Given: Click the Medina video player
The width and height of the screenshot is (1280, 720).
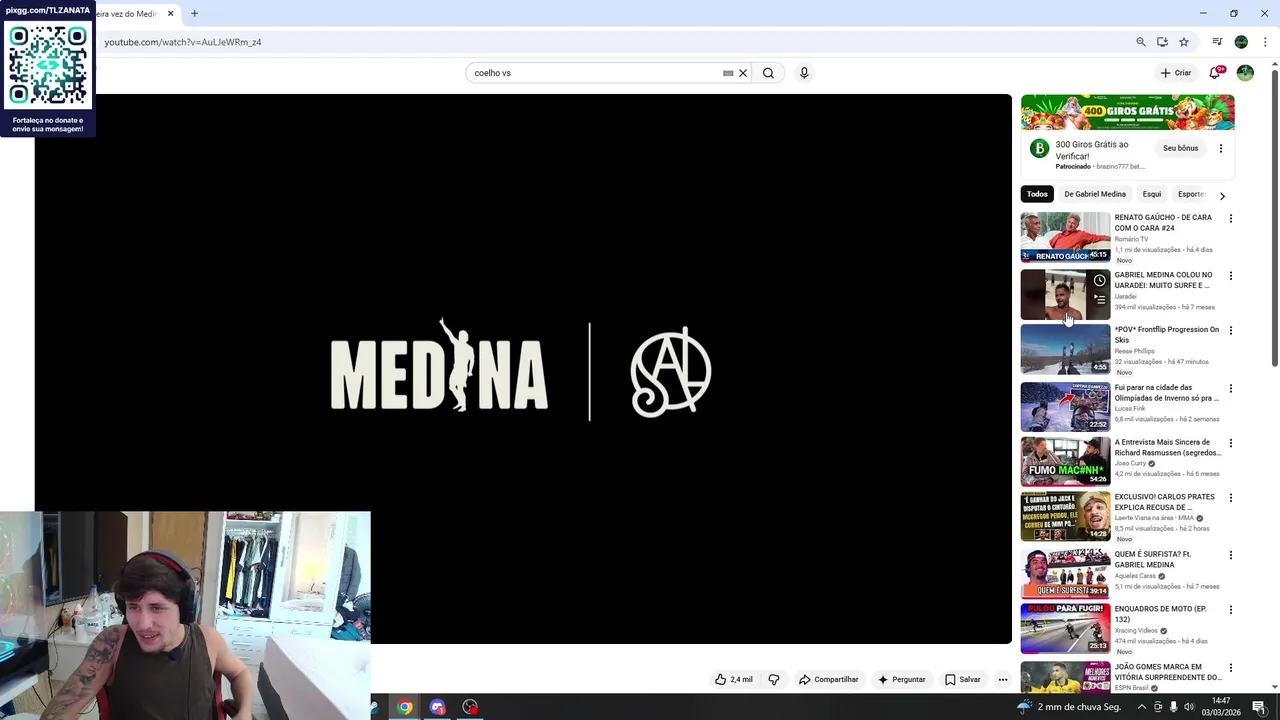Looking at the screenshot, I should tap(523, 369).
